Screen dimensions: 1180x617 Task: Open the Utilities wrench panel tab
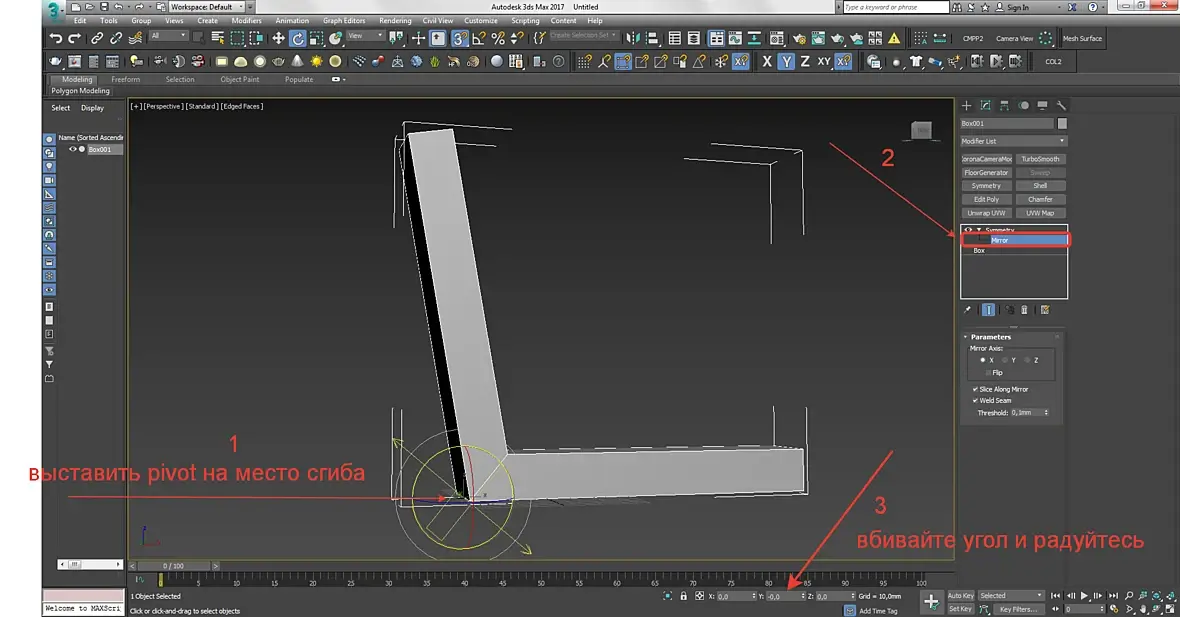coord(1061,105)
